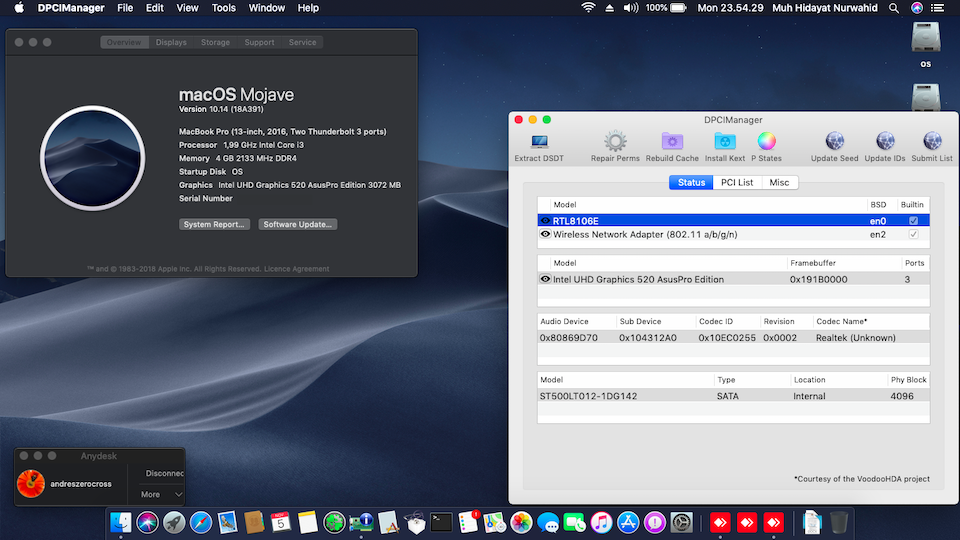Viewport: 960px width, 540px height.
Task: Click the Licence Agreement link
Action: click(x=296, y=269)
